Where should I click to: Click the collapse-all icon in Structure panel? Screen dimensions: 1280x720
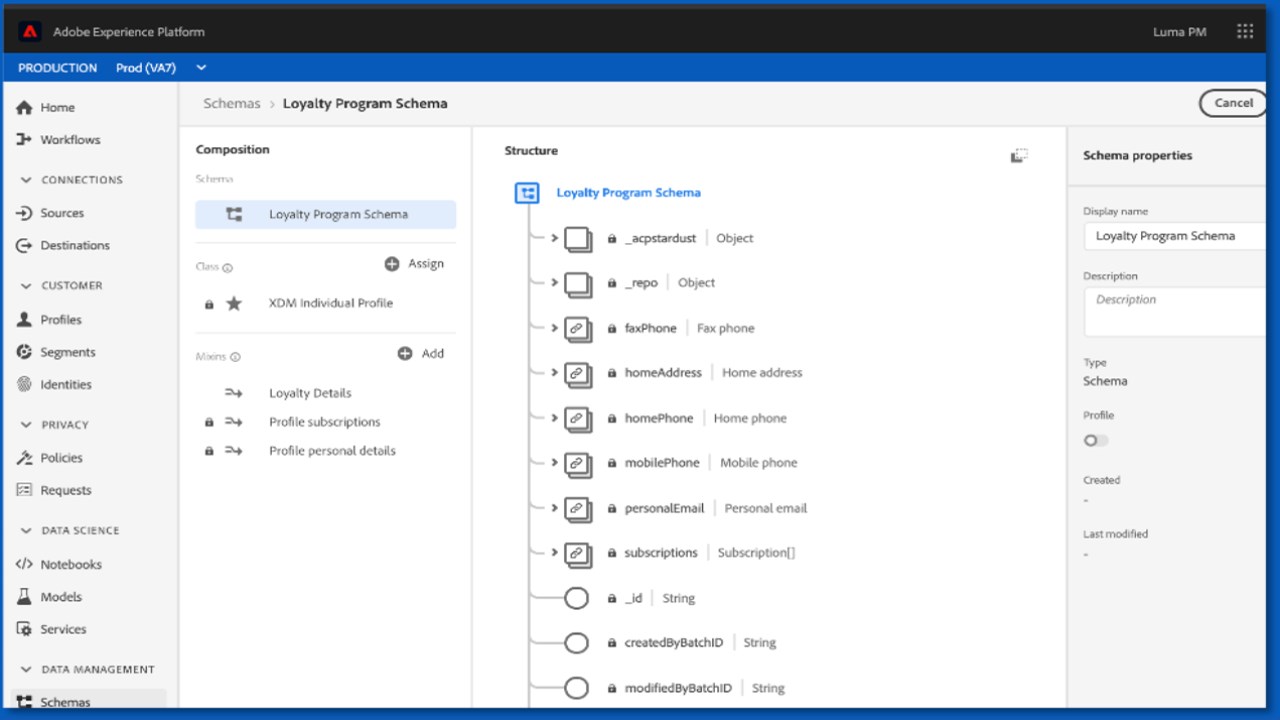pos(1019,155)
